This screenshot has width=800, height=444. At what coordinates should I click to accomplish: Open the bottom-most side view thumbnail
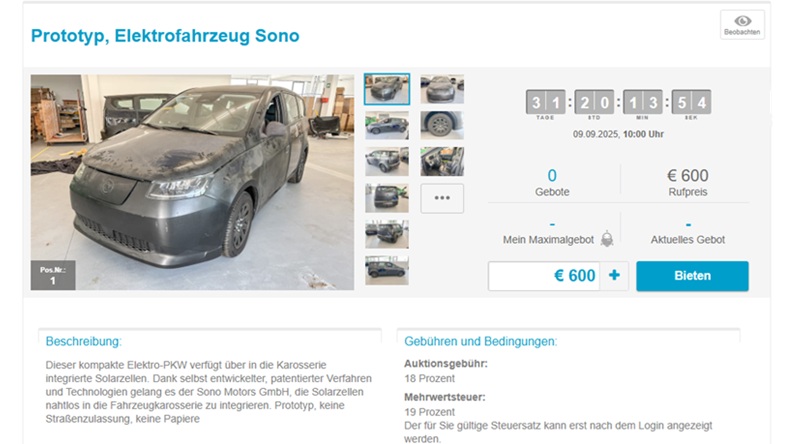(x=387, y=270)
